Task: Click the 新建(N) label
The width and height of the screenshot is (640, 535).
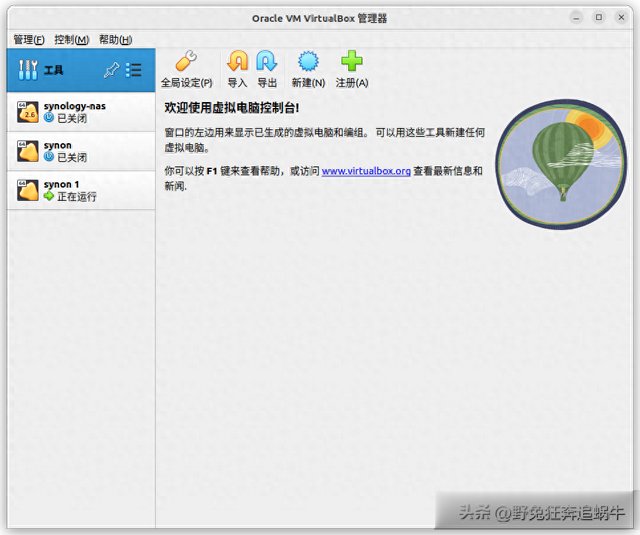Action: (308, 83)
